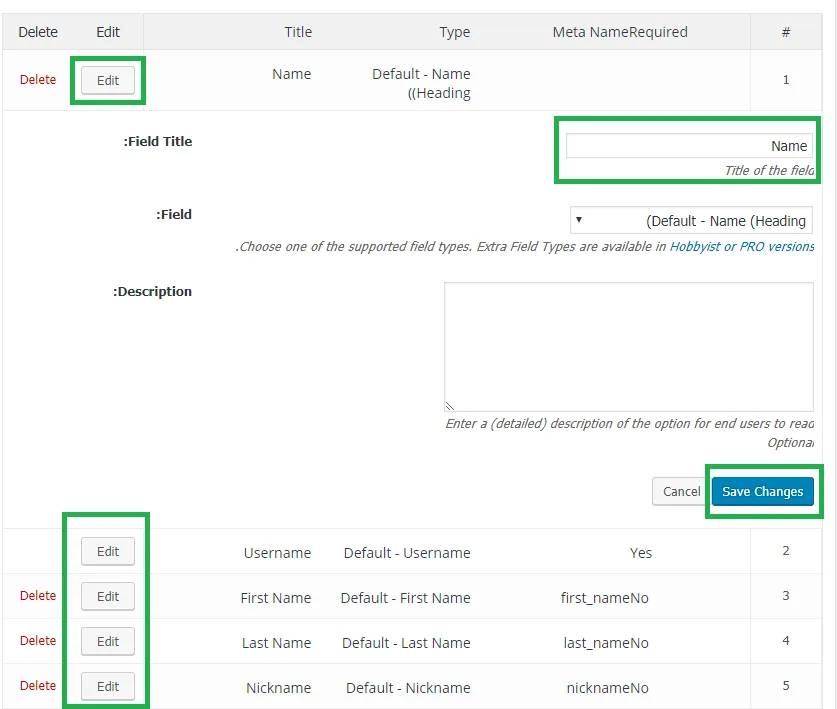
Task: Click Edit button for Name row
Action: [x=108, y=80]
